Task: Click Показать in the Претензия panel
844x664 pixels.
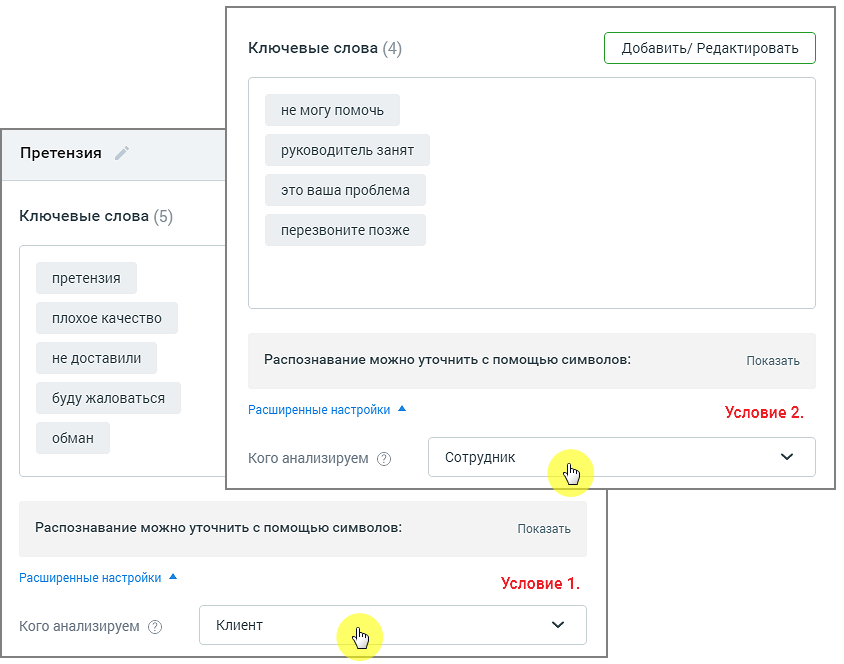Action: (x=544, y=529)
